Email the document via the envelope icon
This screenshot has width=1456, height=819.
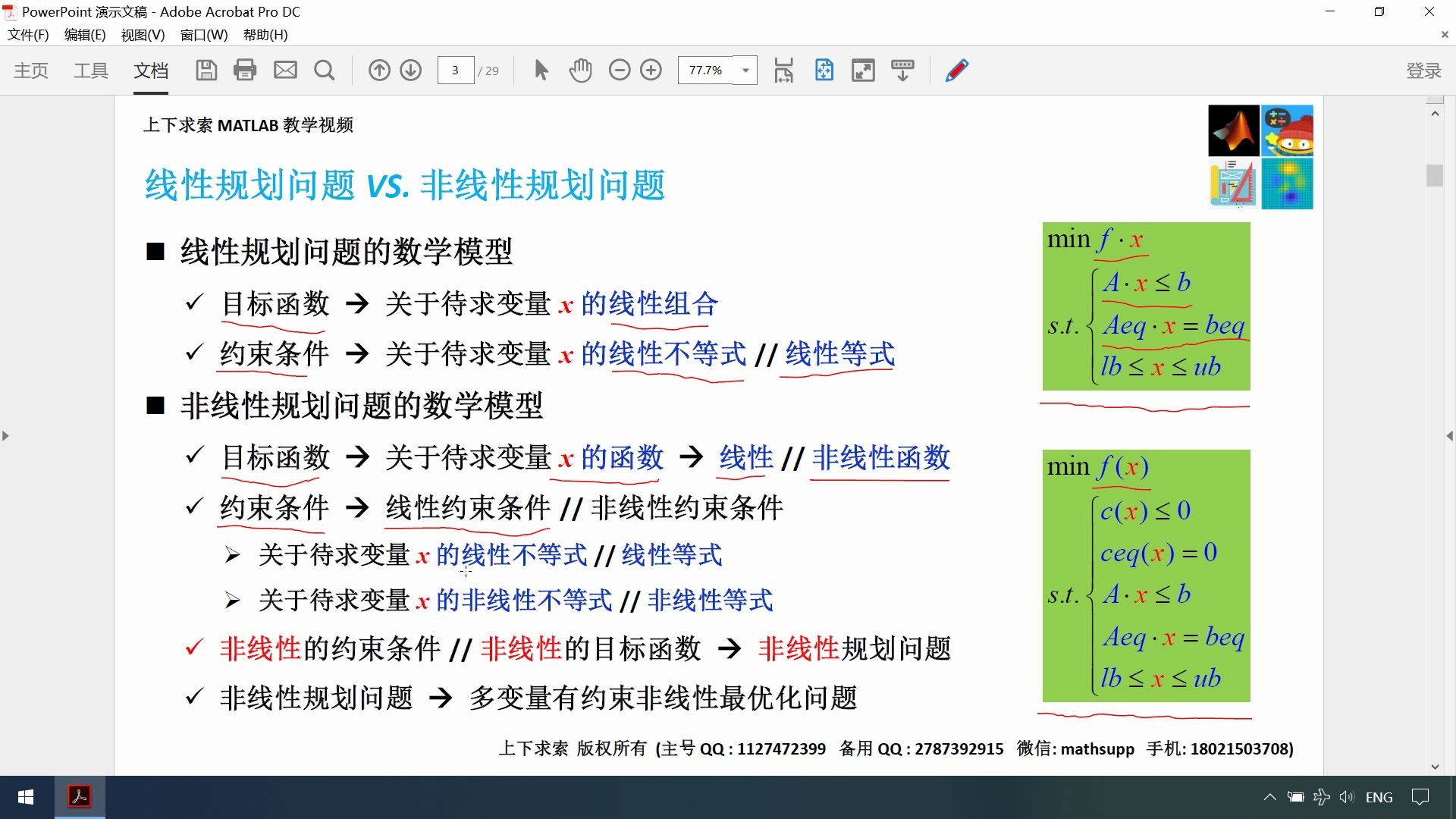pyautogui.click(x=285, y=70)
